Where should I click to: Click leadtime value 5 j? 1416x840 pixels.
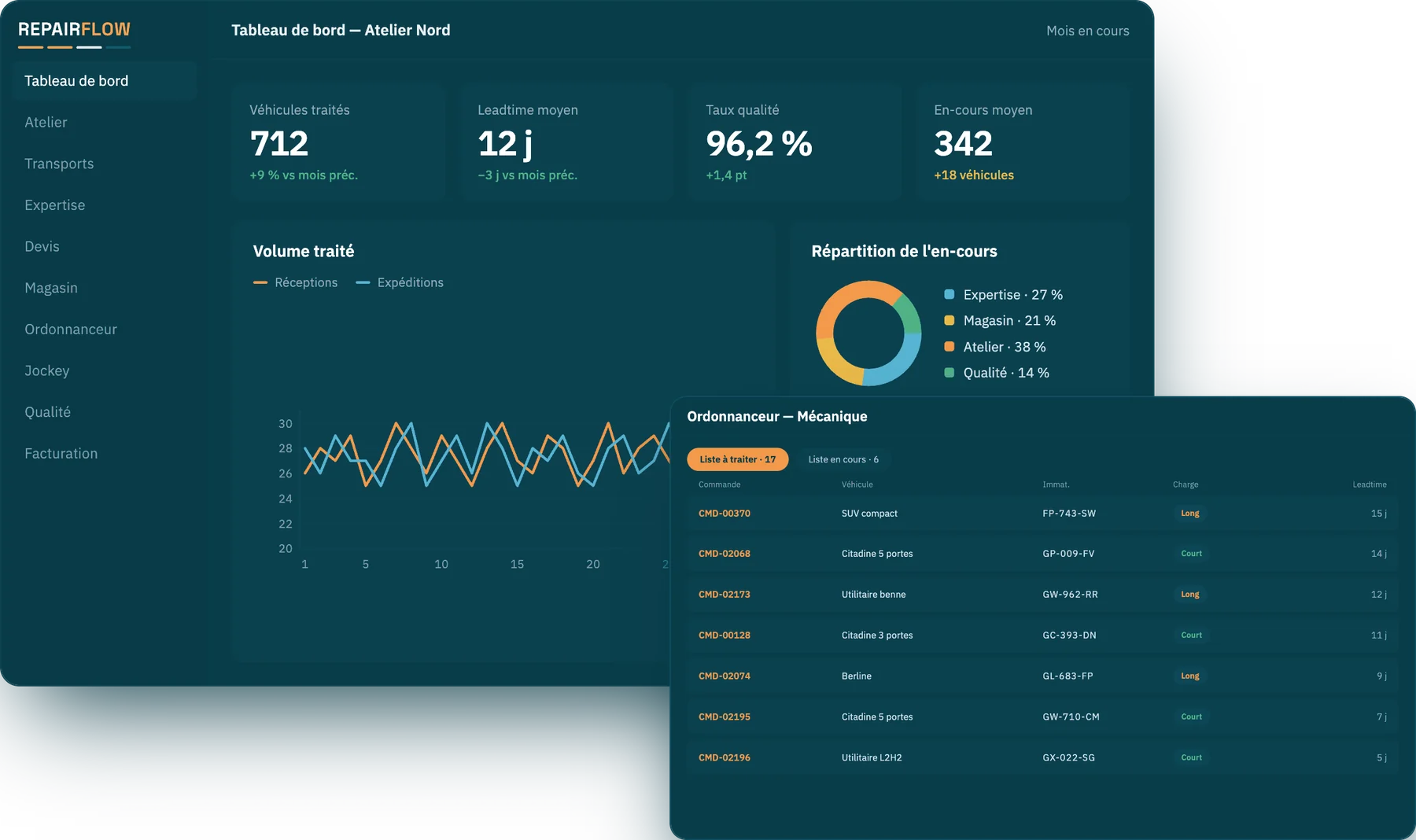pyautogui.click(x=1381, y=758)
